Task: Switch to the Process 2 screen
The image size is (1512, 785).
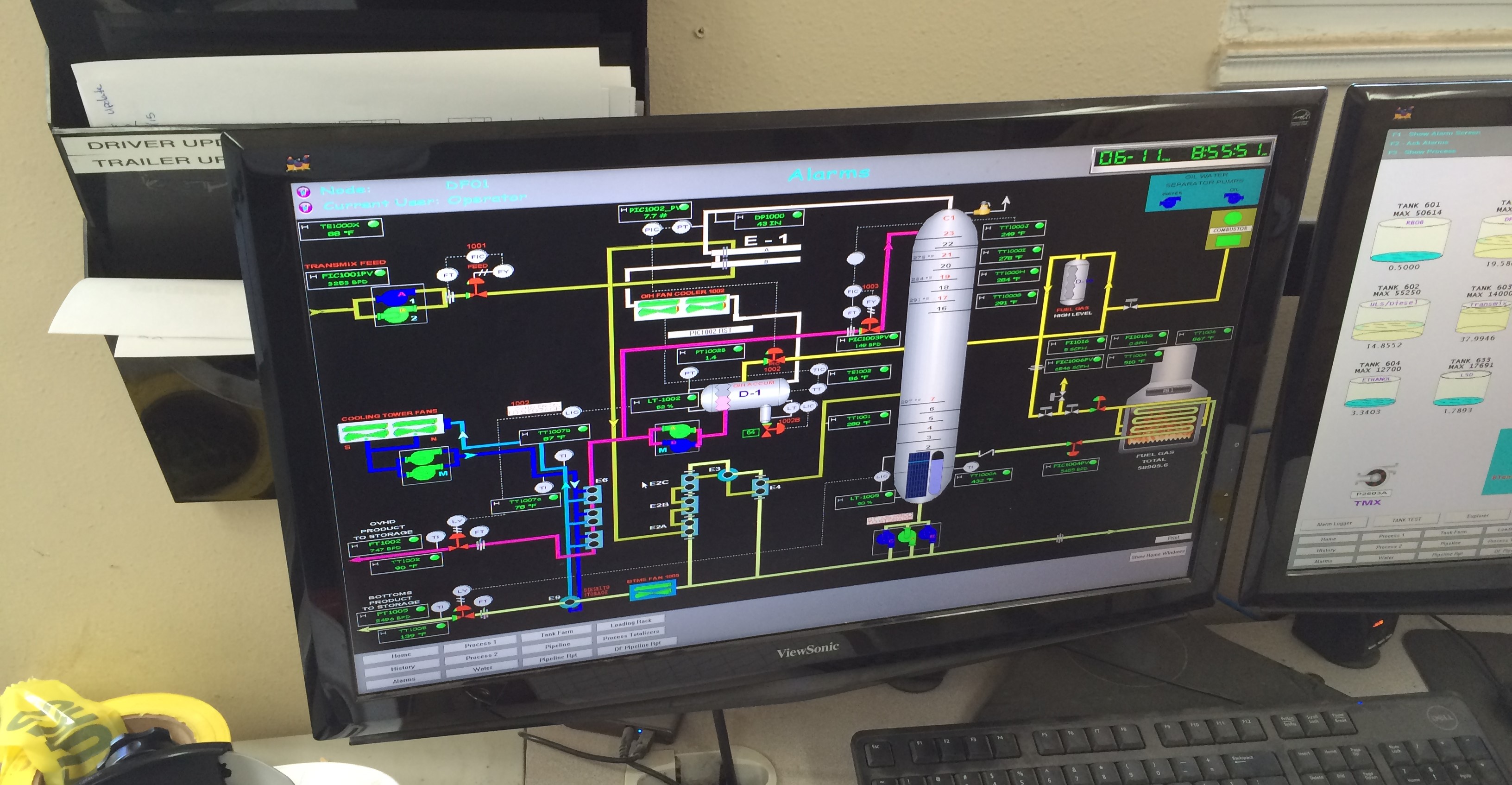Action: pyautogui.click(x=481, y=657)
